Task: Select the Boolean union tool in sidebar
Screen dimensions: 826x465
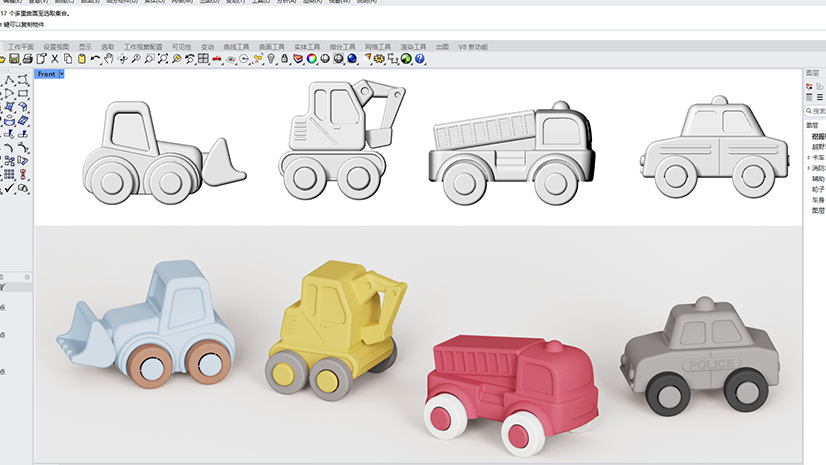Action: 23,188
